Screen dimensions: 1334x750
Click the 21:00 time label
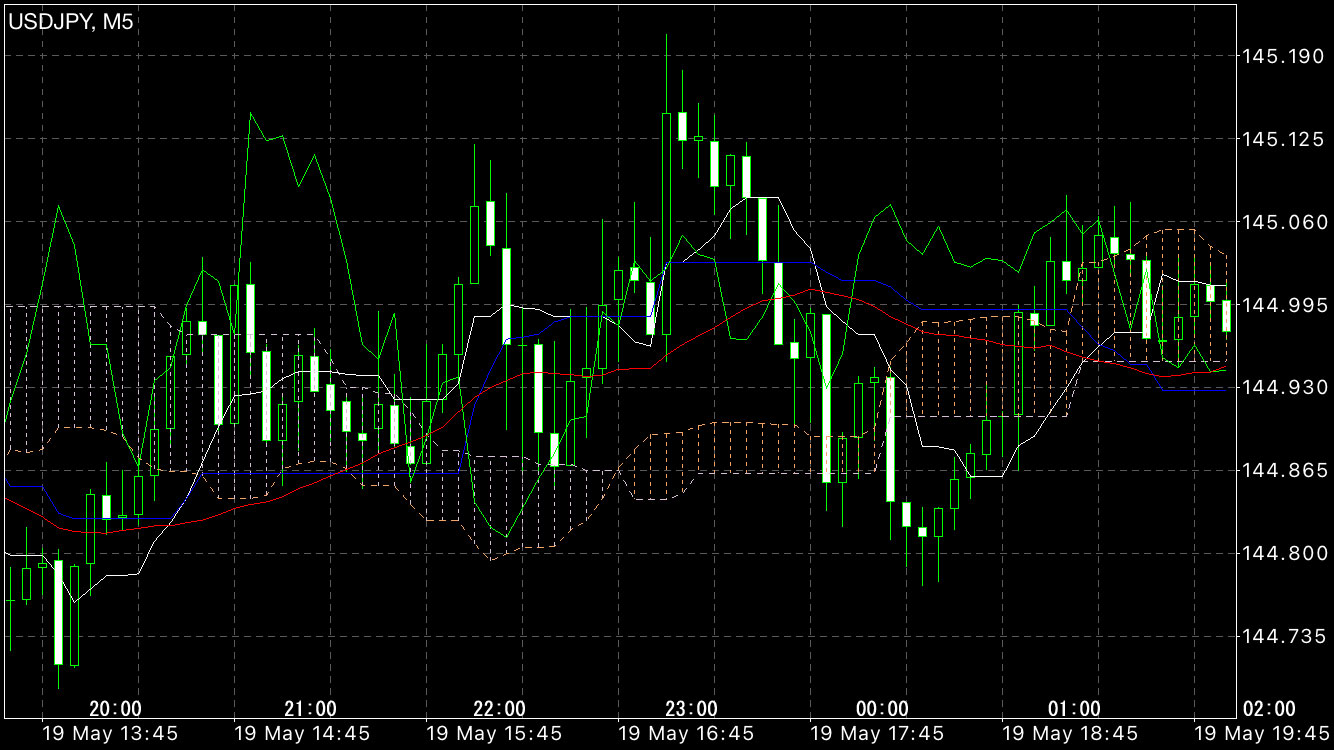[310, 709]
